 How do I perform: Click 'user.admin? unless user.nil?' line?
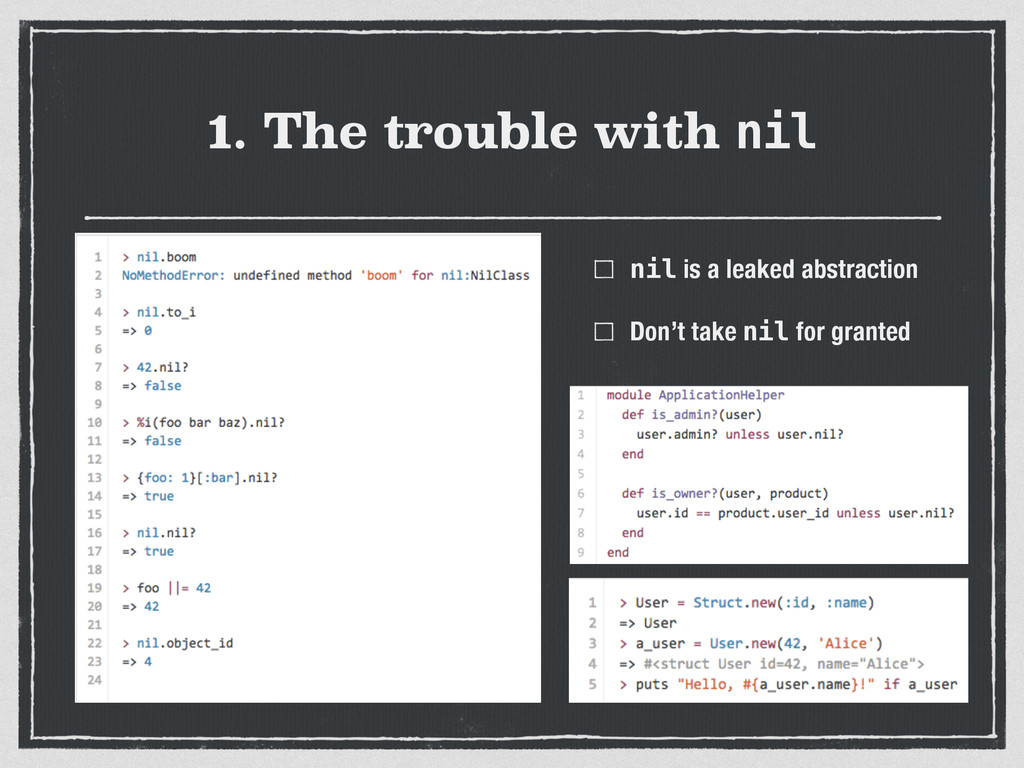pos(741,434)
